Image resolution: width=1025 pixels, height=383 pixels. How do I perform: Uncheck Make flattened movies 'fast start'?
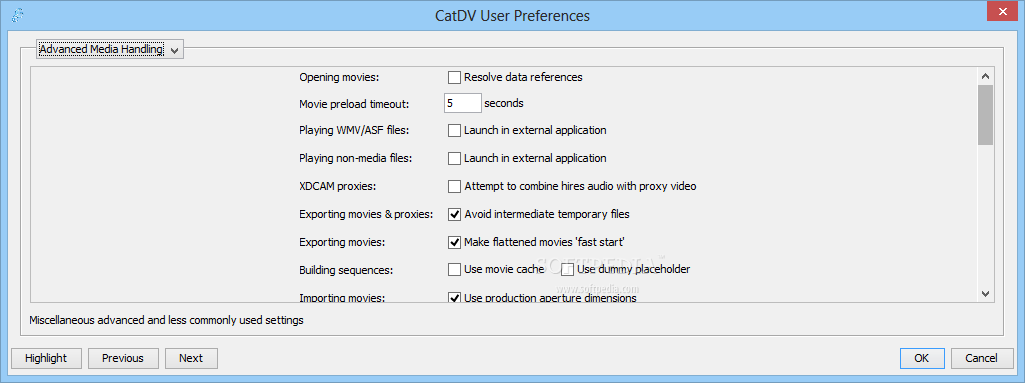click(454, 242)
